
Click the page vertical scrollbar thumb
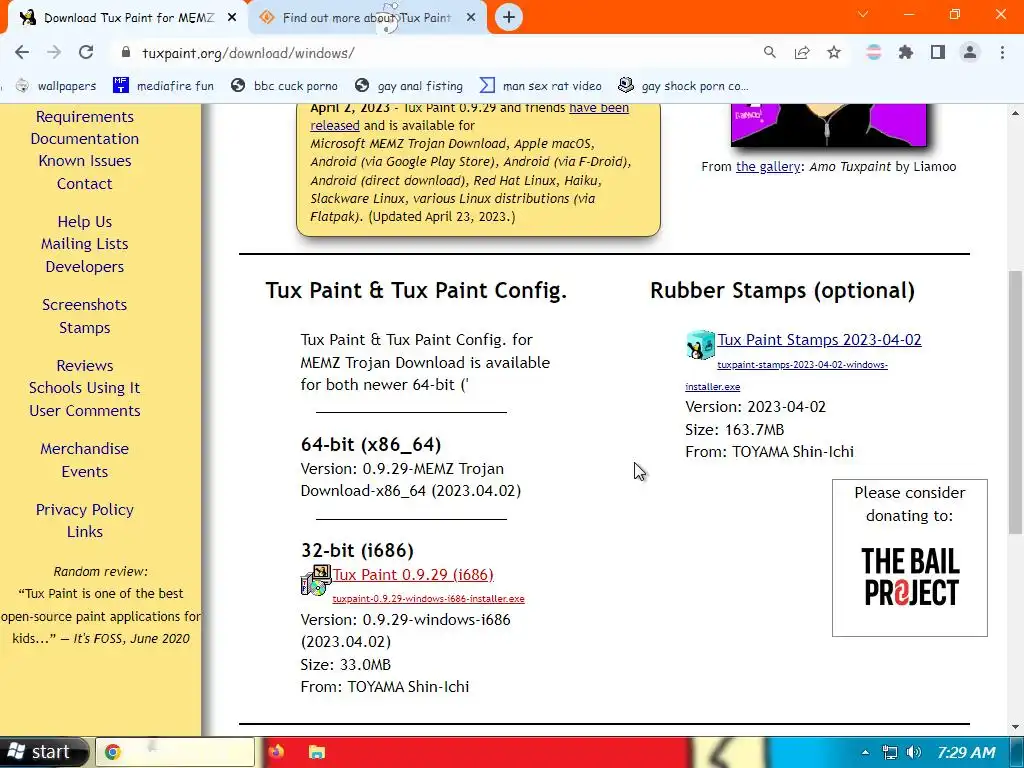click(x=1016, y=402)
